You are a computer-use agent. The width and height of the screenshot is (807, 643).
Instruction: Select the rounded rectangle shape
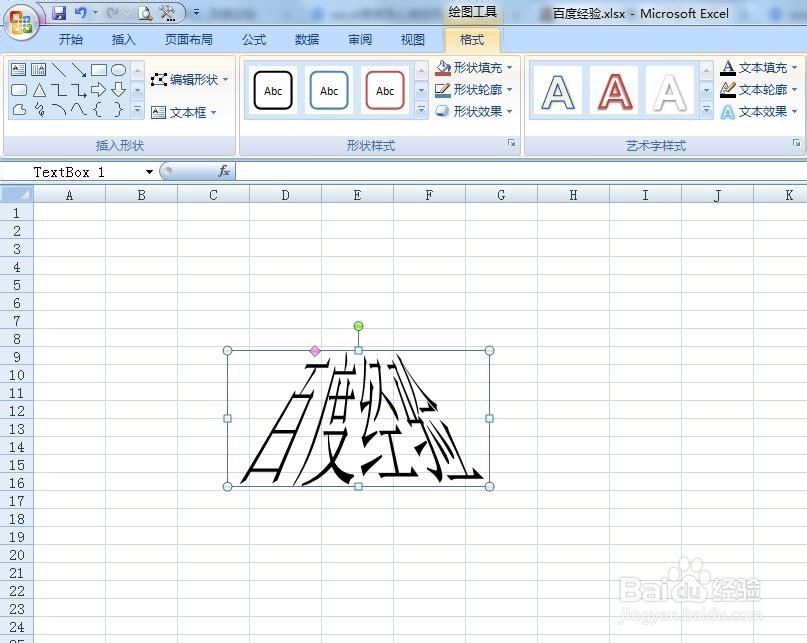19,90
